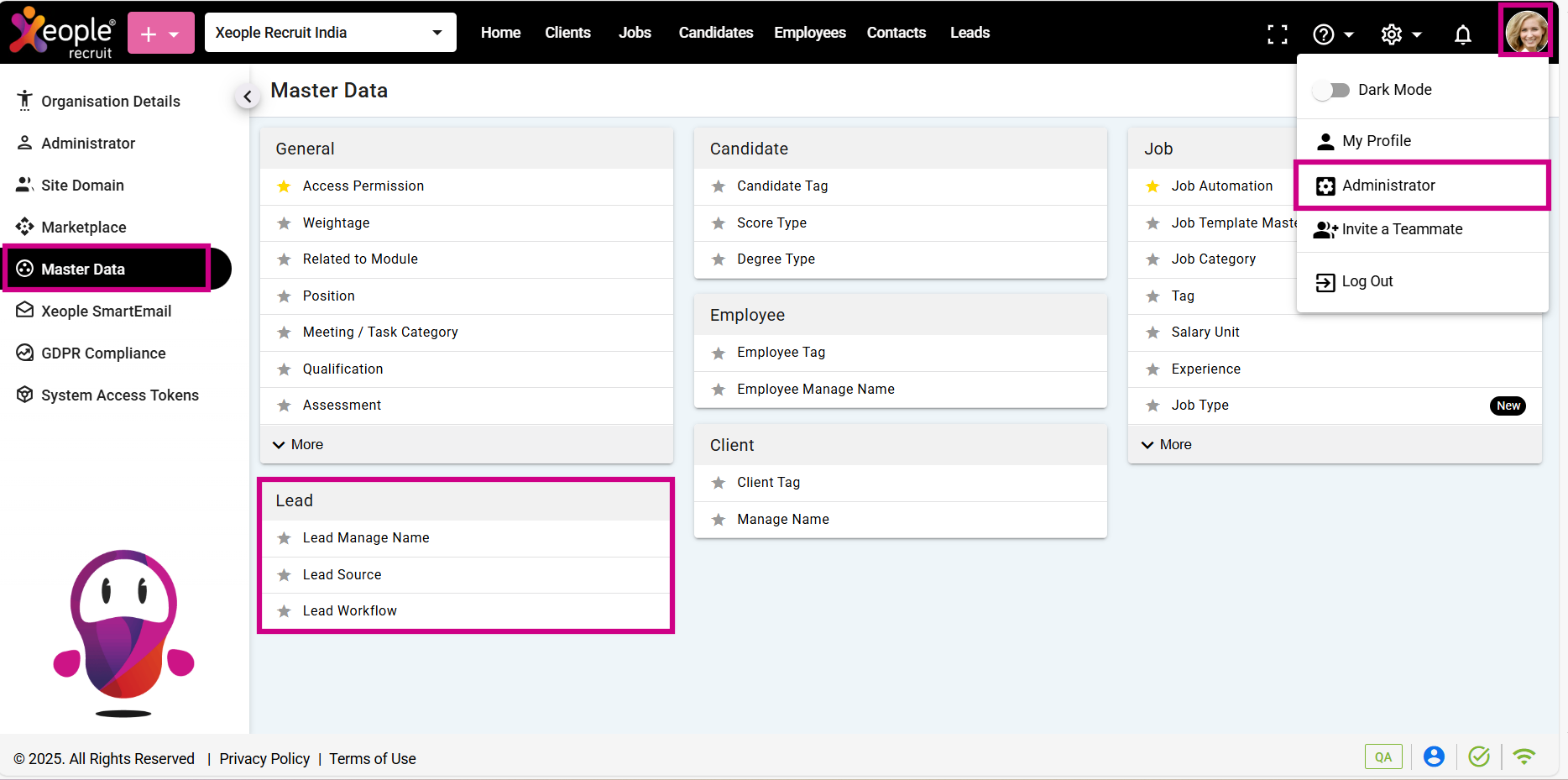Open the settings gear dropdown
Viewport: 1568px width, 780px height.
click(1400, 34)
